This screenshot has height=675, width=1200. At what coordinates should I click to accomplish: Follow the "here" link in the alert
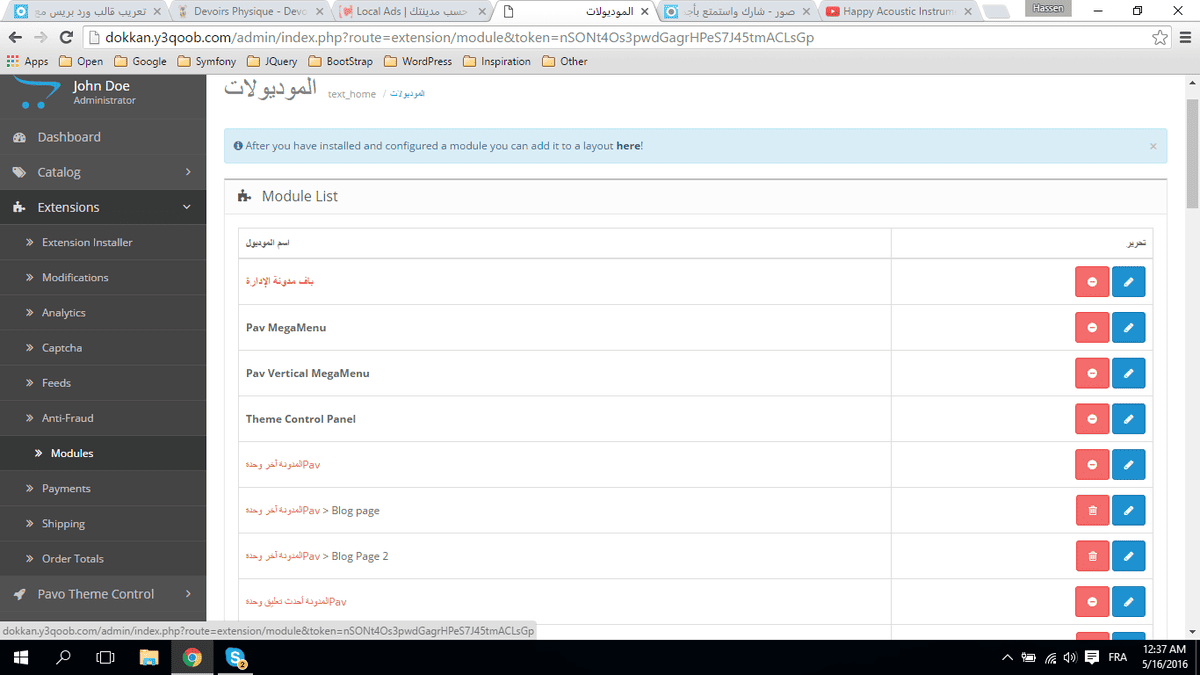pos(628,146)
